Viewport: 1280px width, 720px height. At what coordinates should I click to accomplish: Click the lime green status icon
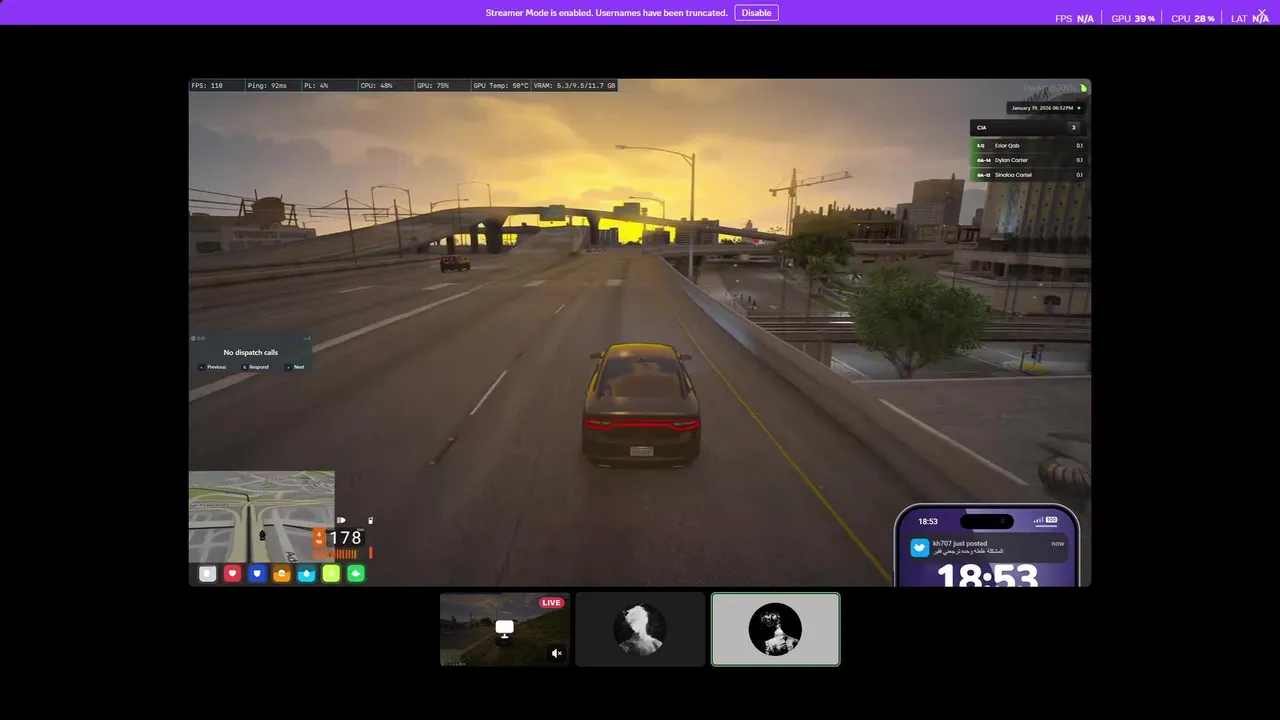[331, 573]
